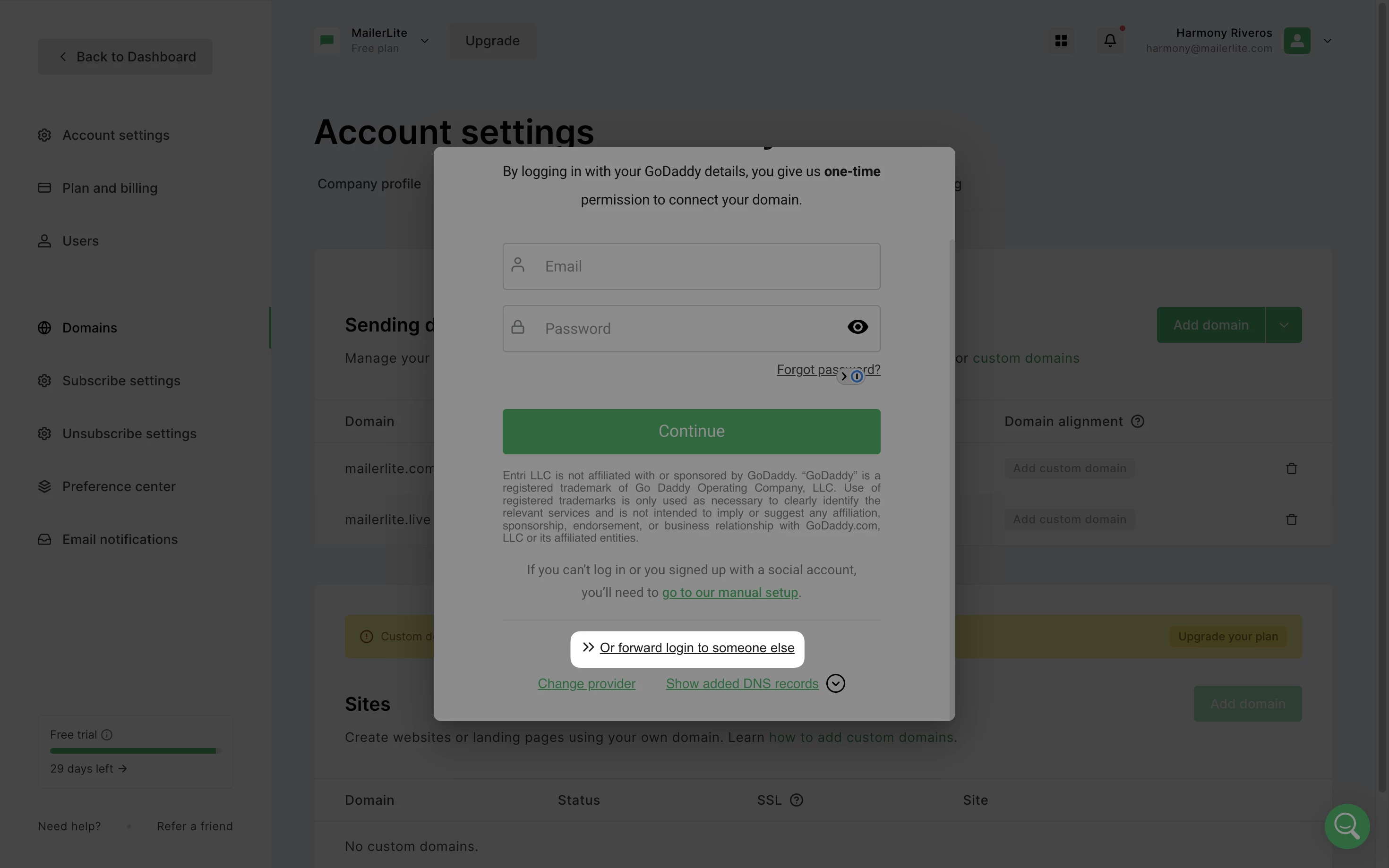
Task: Click the SSL help icon
Action: [796, 800]
